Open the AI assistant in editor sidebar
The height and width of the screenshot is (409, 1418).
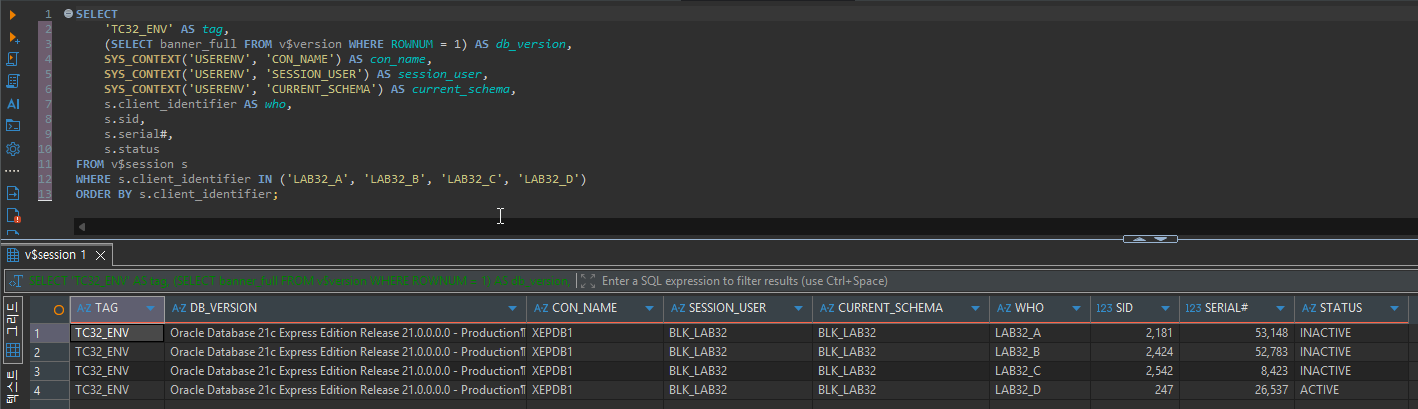tap(13, 103)
